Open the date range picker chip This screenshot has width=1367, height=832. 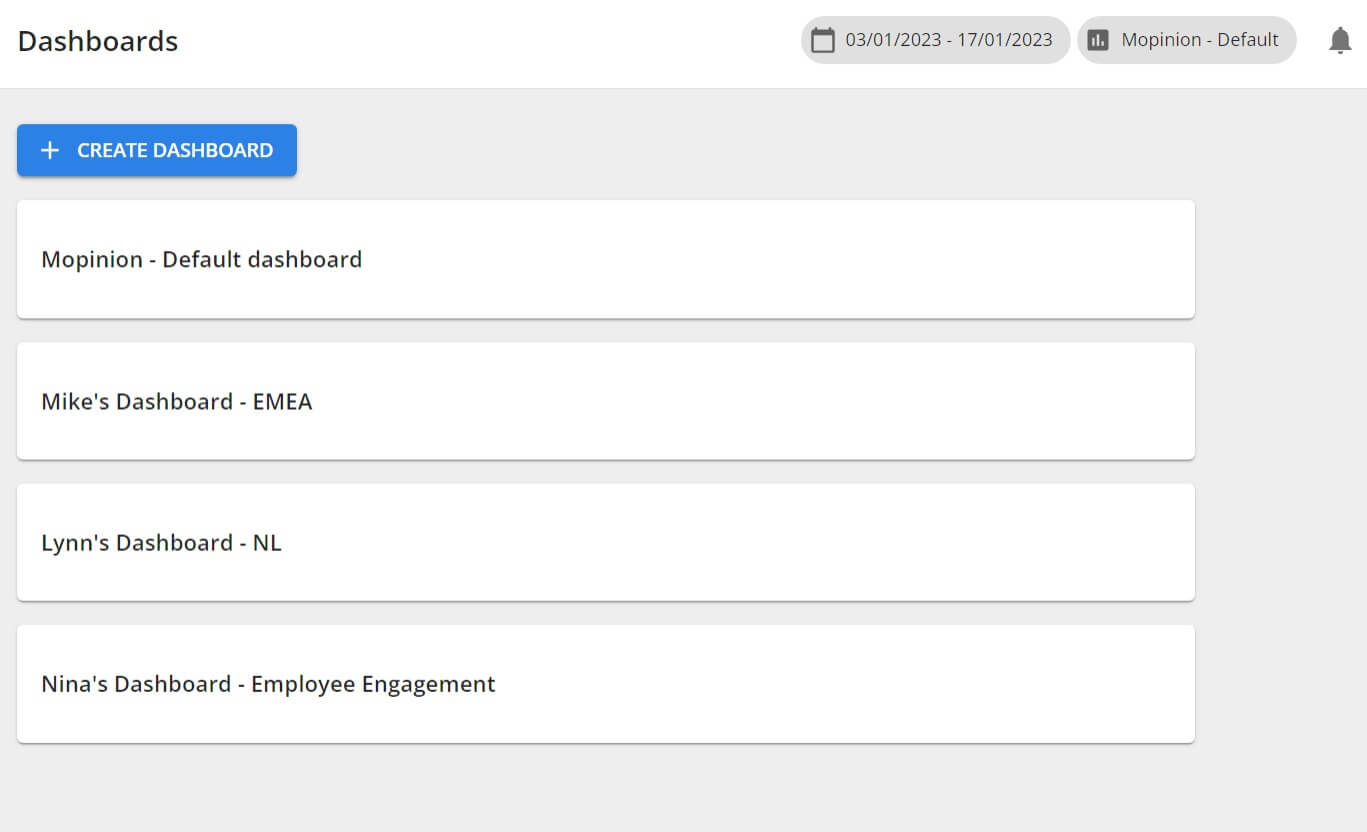pyautogui.click(x=935, y=40)
